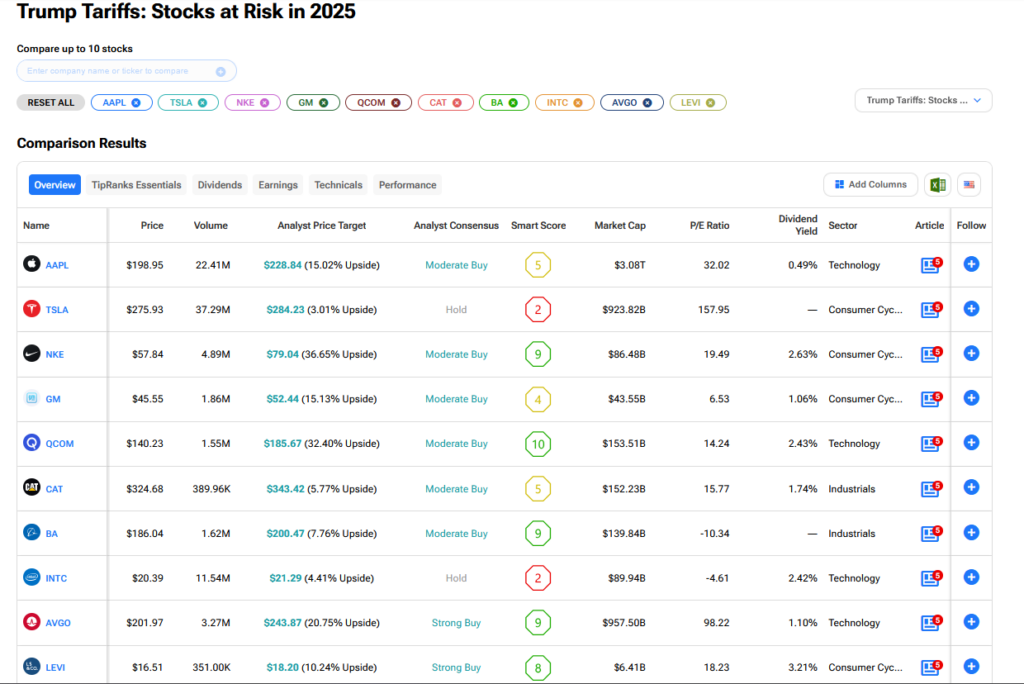Follow CAT with the plus button
The height and width of the screenshot is (684, 1024).
[971, 487]
